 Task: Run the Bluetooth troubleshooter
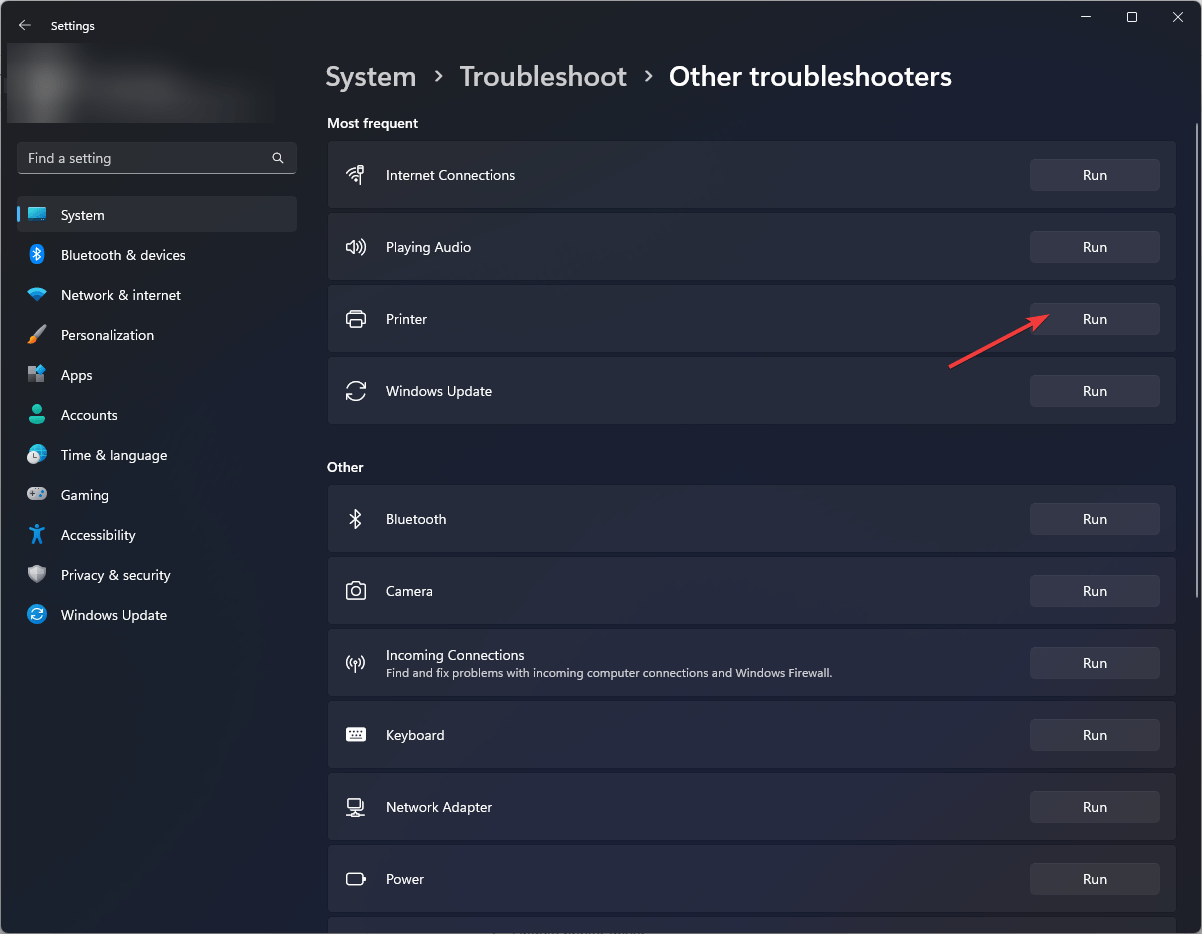(1095, 519)
